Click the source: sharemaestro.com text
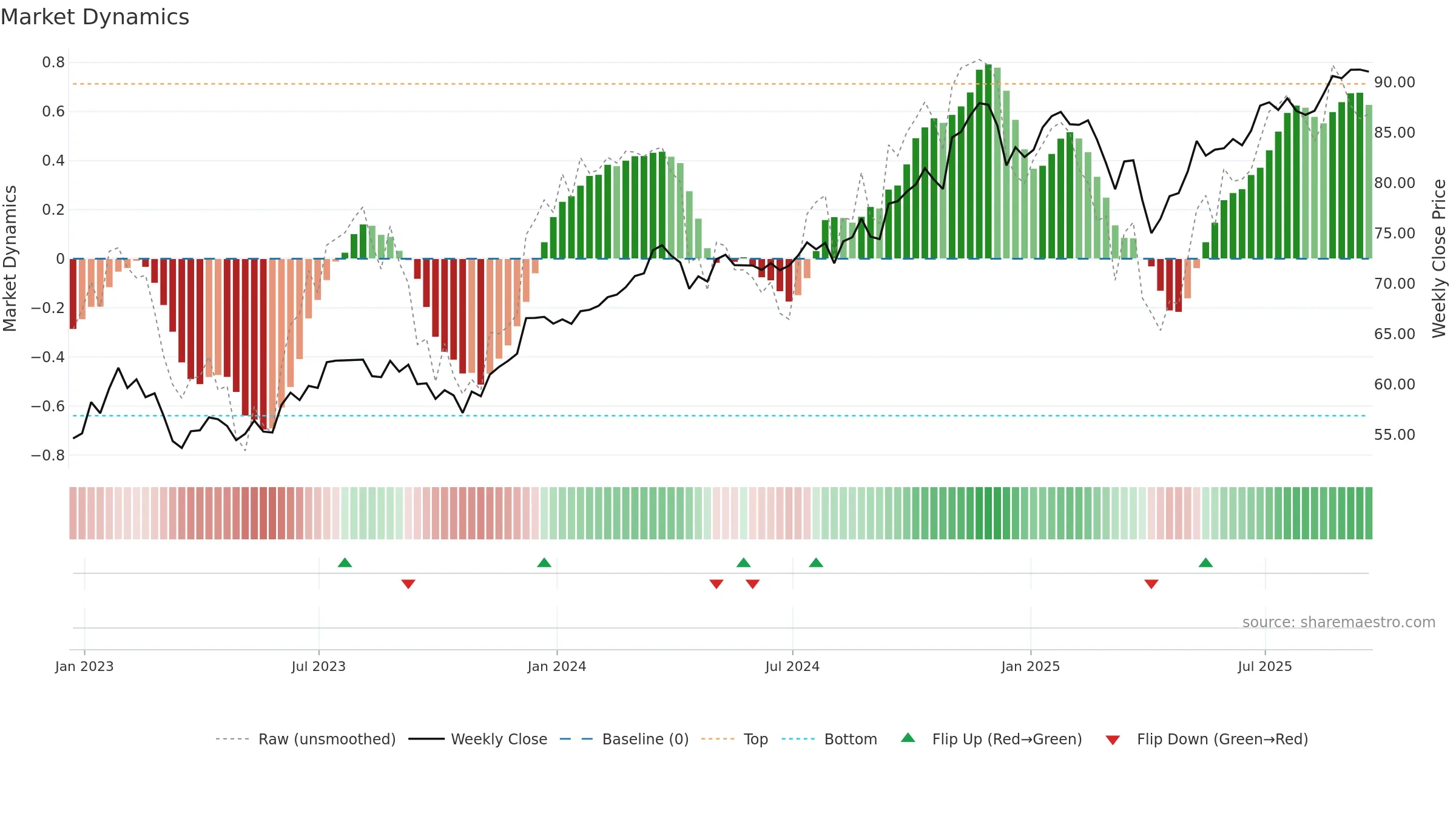 [x=1339, y=622]
